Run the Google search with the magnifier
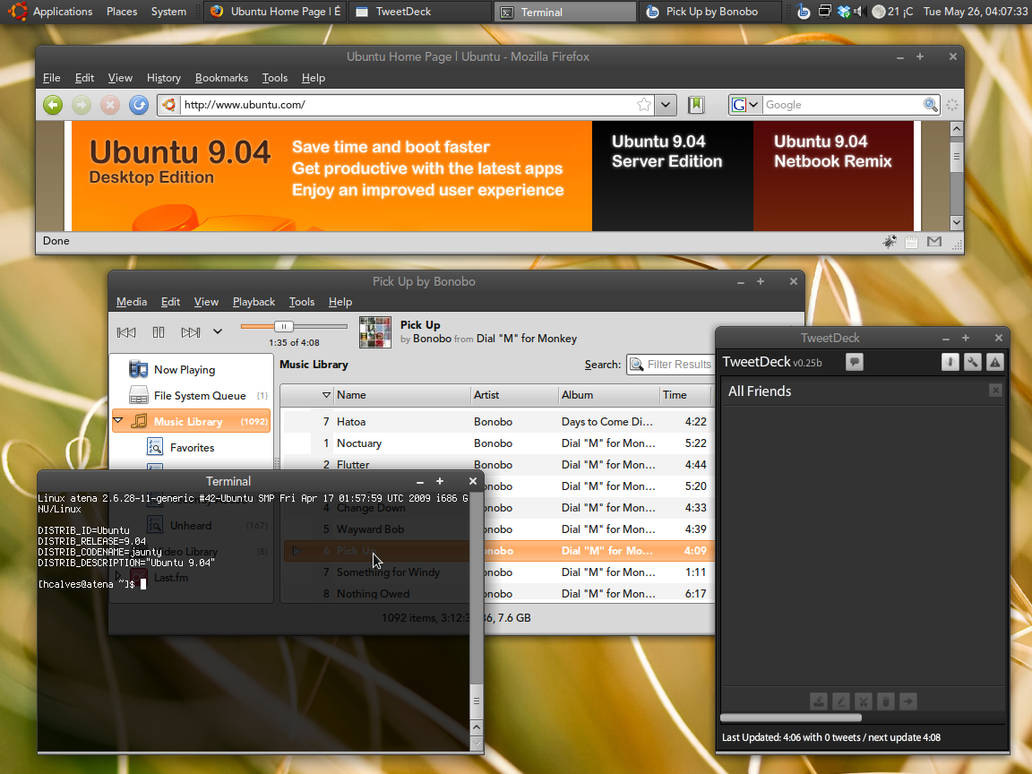The height and width of the screenshot is (774, 1032). (930, 105)
